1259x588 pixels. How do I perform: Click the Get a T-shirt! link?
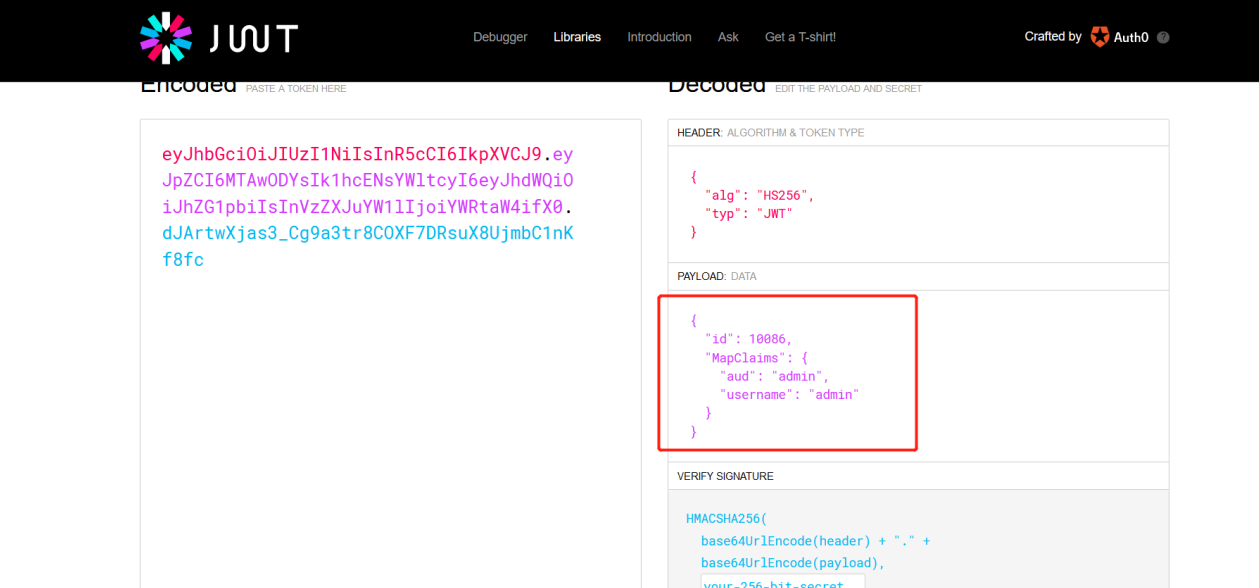coord(800,37)
